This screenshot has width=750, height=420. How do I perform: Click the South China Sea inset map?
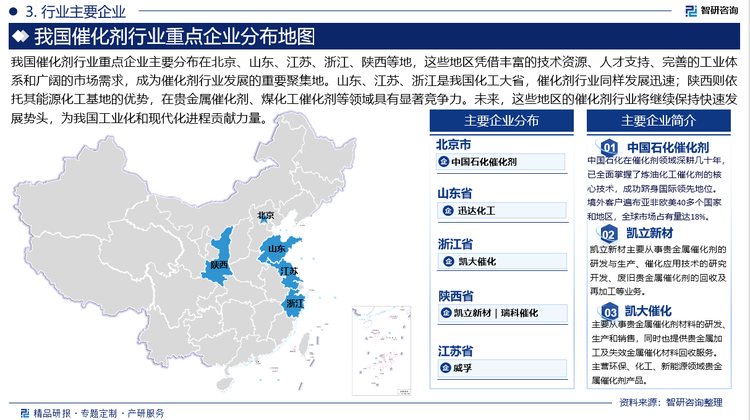[x=381, y=351]
